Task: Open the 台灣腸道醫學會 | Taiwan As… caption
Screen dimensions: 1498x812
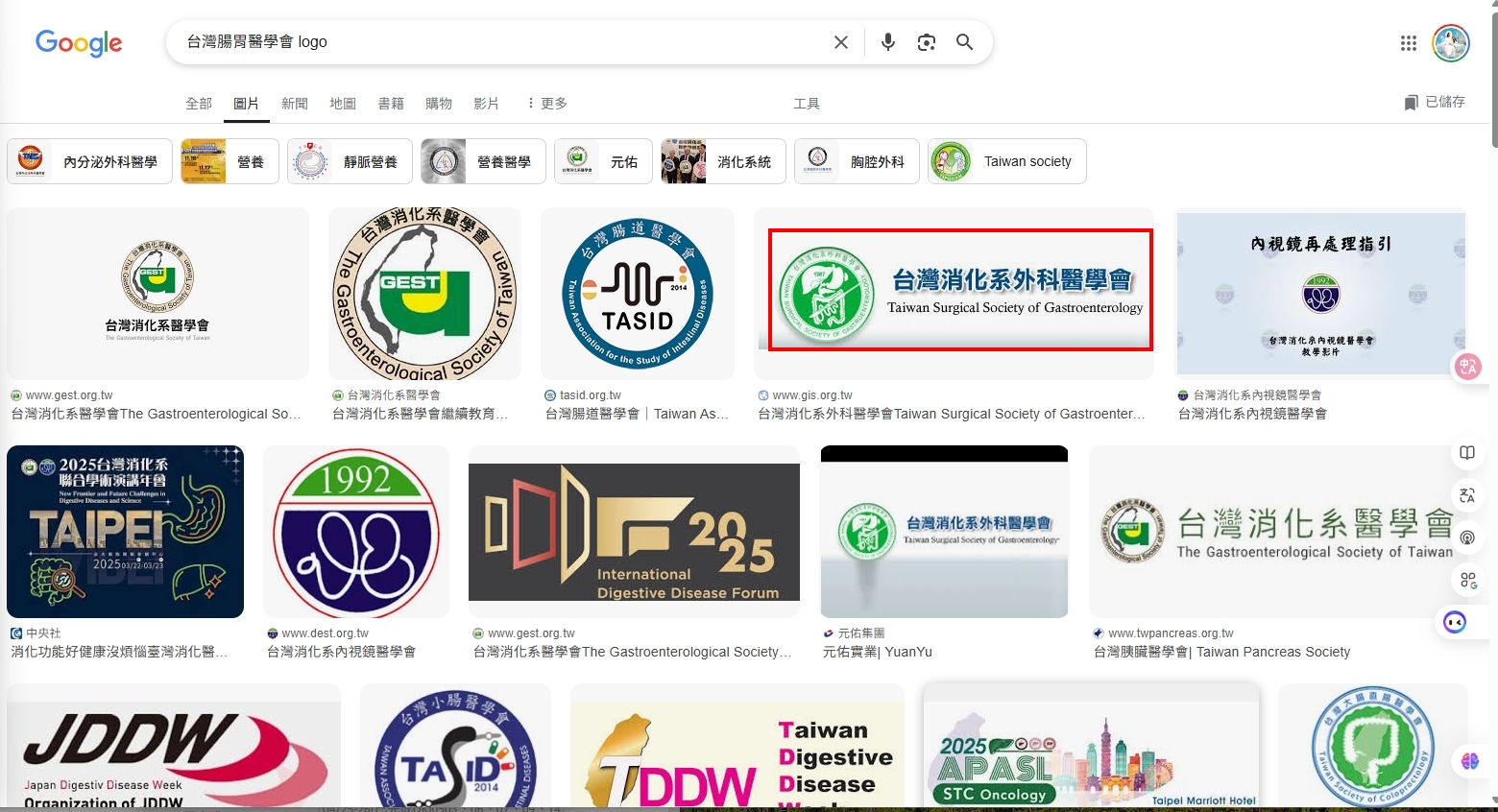Action: coord(638,414)
